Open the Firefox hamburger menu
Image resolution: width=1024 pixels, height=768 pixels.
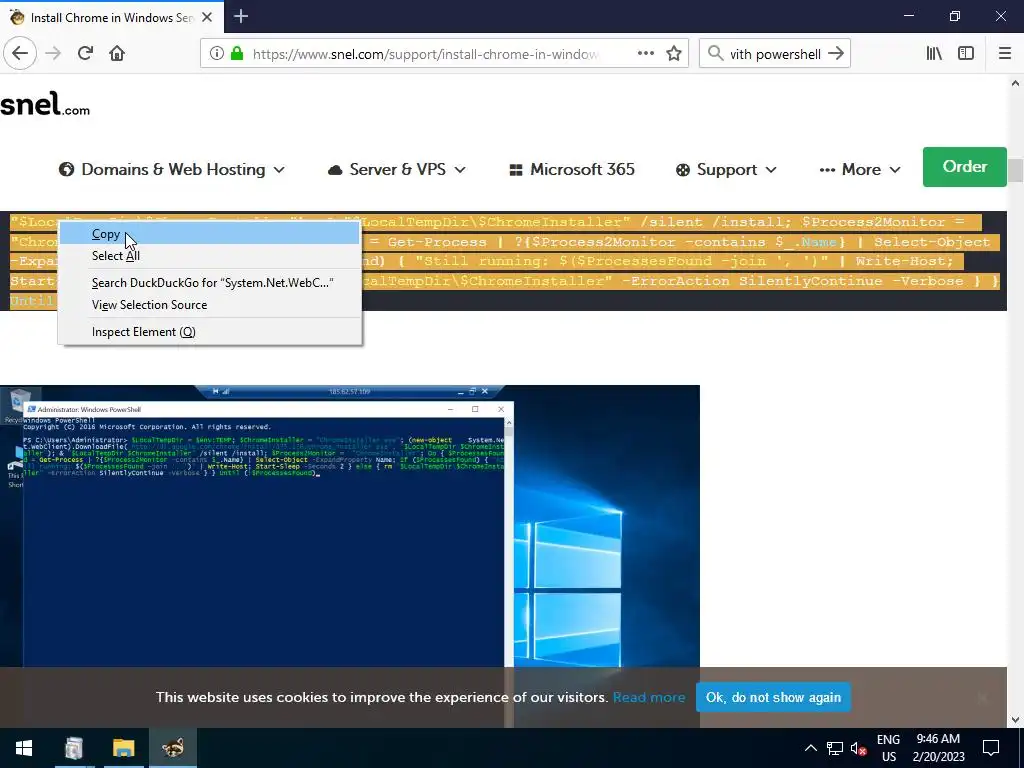1005,54
